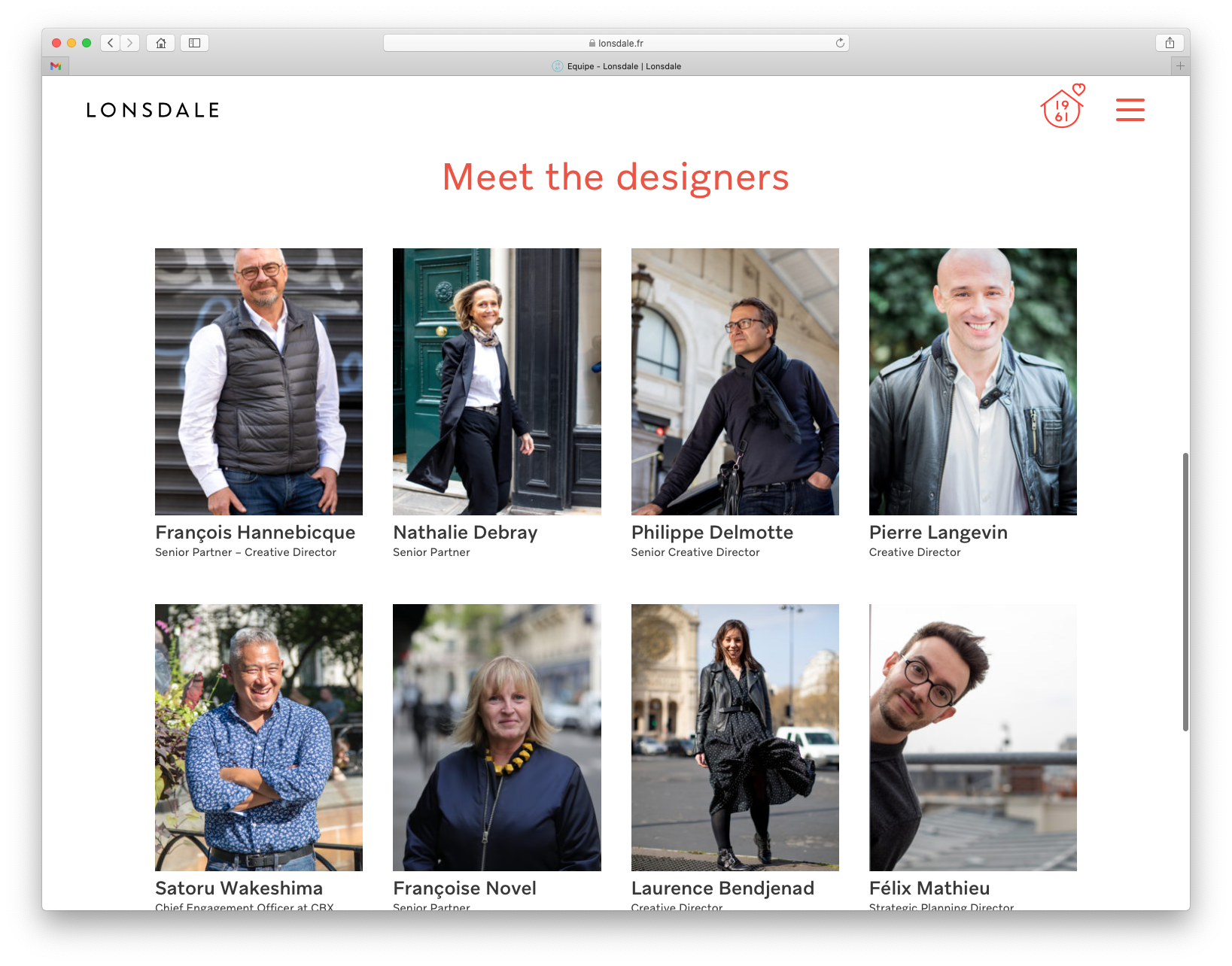1232x966 pixels.
Task: Click the page's vertical scrollbar
Action: (1185, 591)
